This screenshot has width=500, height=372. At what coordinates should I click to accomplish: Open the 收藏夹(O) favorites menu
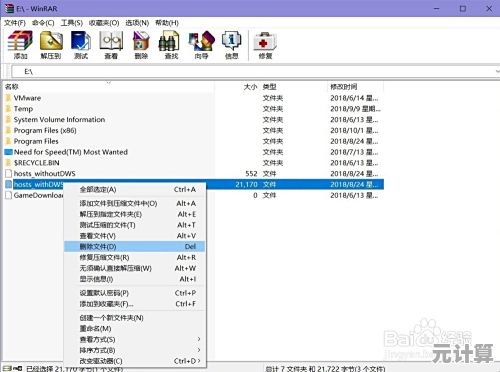(x=104, y=23)
